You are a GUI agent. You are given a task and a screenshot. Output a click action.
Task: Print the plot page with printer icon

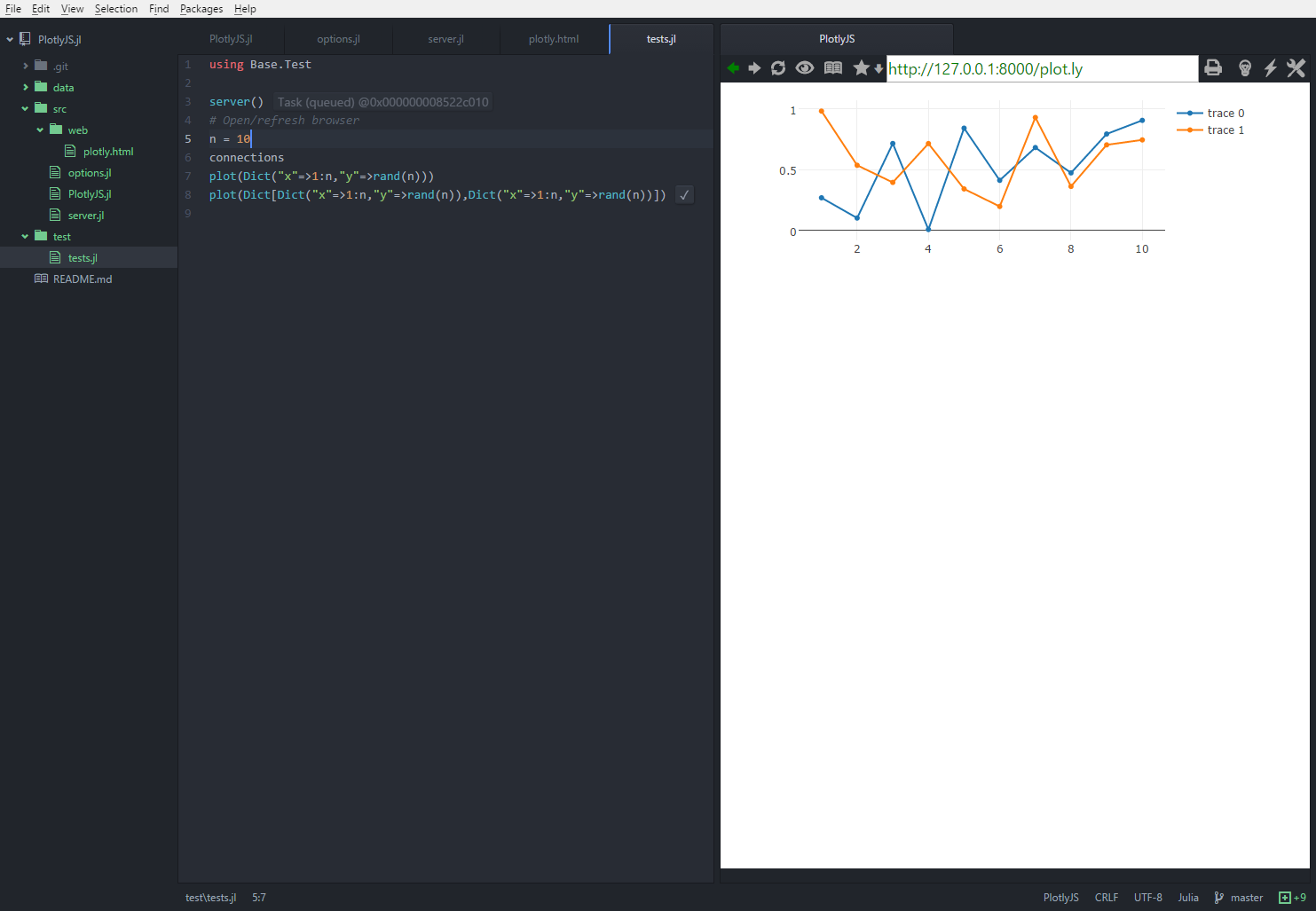(x=1213, y=68)
